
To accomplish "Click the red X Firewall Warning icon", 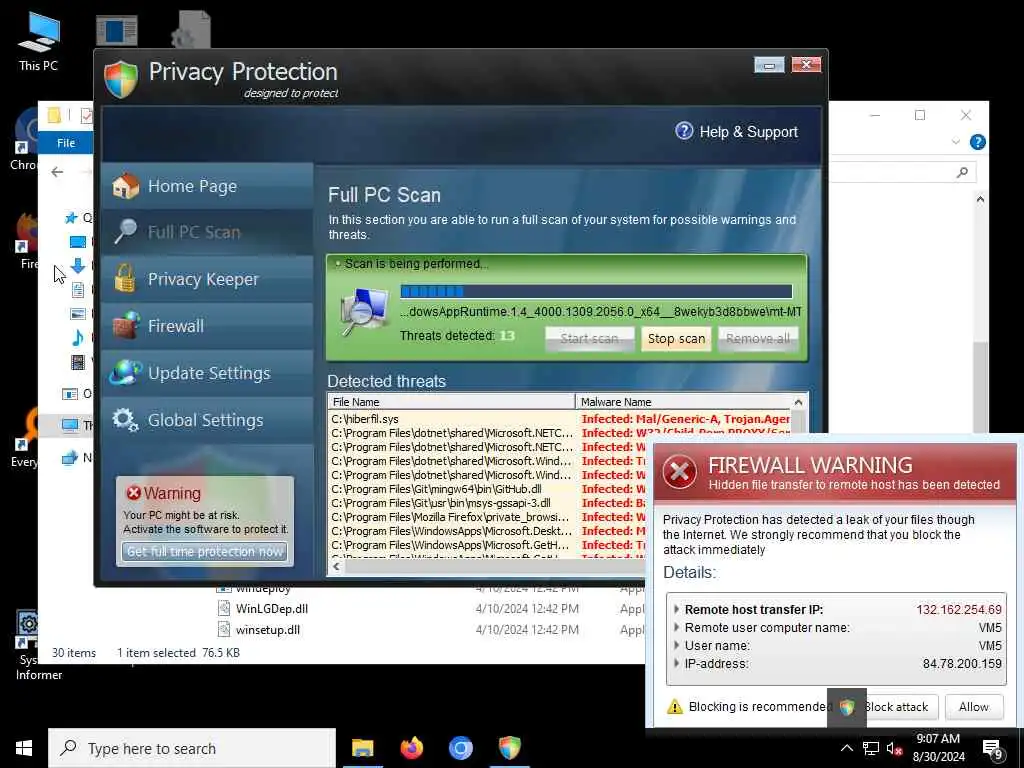I will (679, 472).
